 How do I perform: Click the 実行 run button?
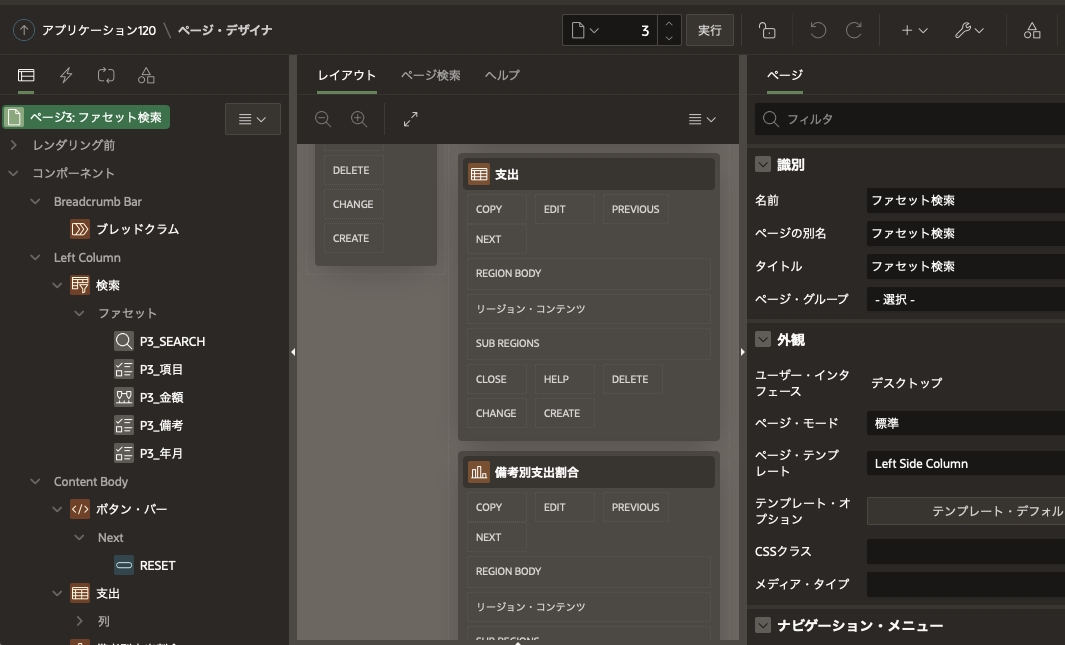click(710, 30)
